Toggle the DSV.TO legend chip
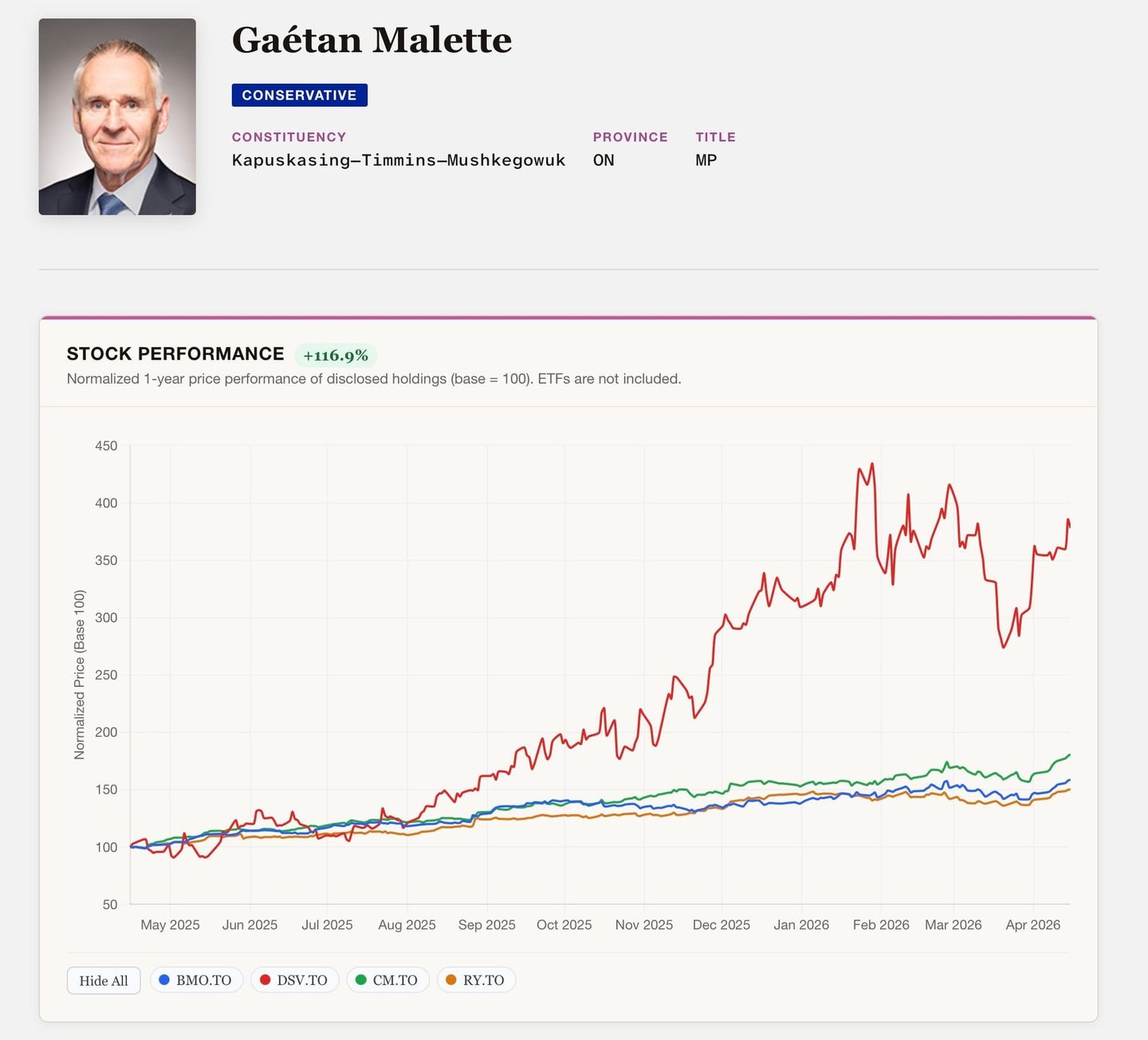This screenshot has width=1148, height=1040. [x=295, y=980]
